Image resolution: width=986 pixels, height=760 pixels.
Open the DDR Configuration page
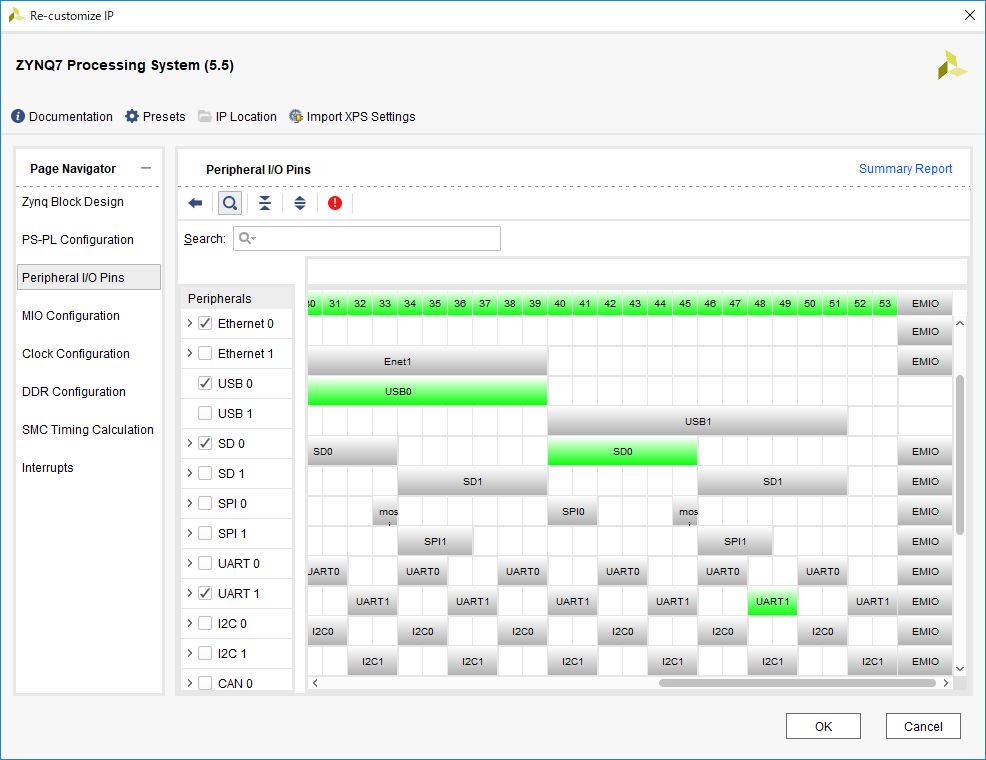point(74,392)
